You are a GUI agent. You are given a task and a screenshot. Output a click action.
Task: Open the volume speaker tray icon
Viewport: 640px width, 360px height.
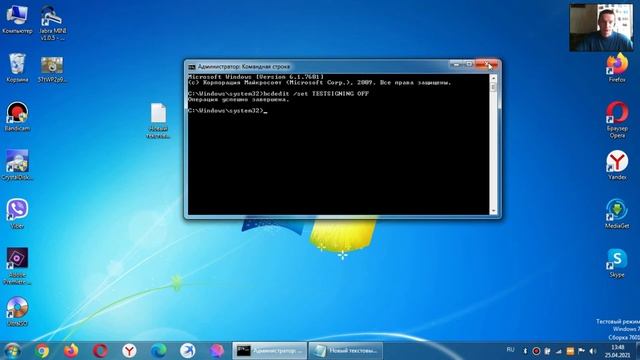(593, 351)
